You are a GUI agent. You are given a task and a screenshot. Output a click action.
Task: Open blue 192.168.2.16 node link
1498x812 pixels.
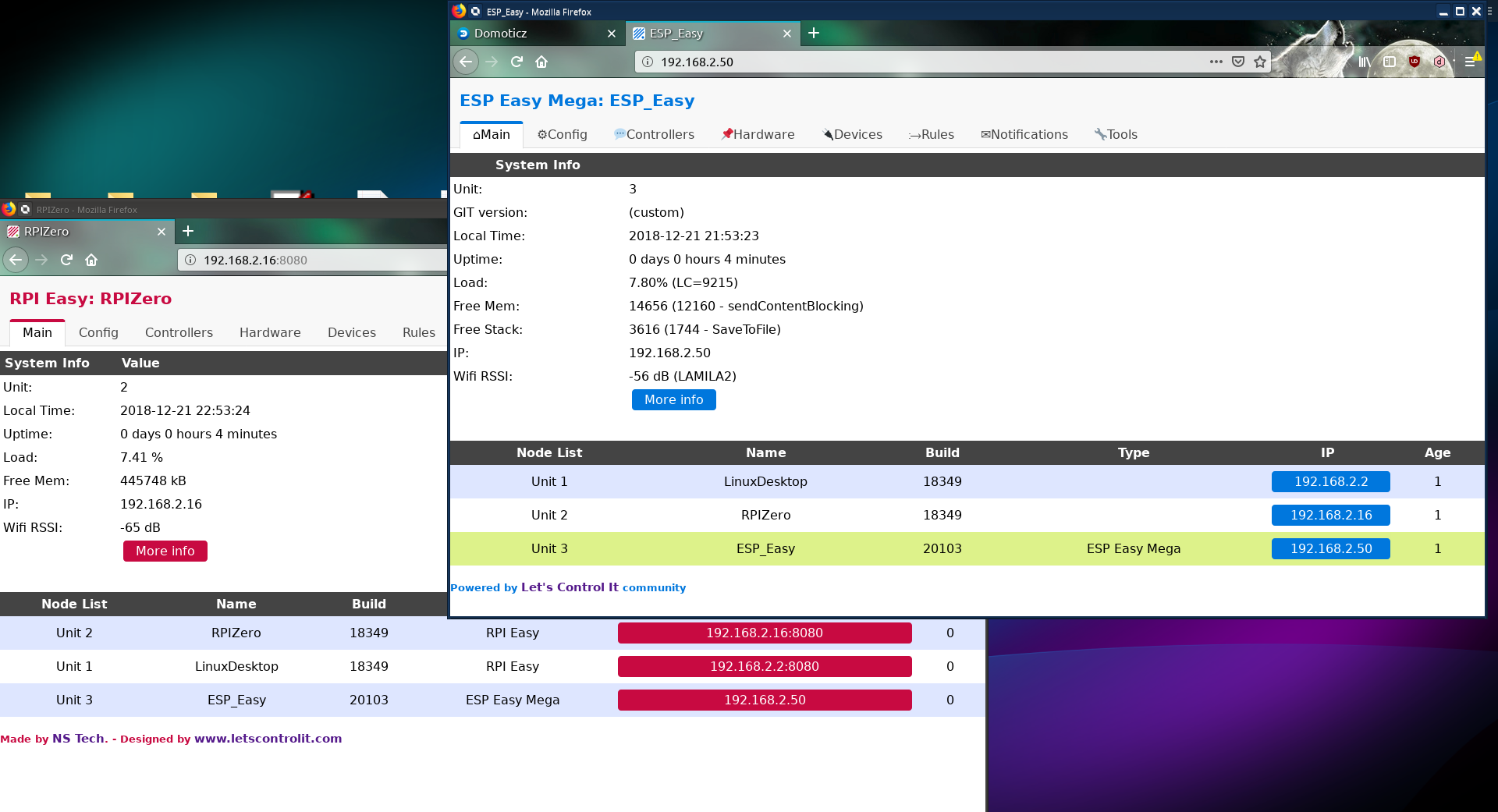1331,515
